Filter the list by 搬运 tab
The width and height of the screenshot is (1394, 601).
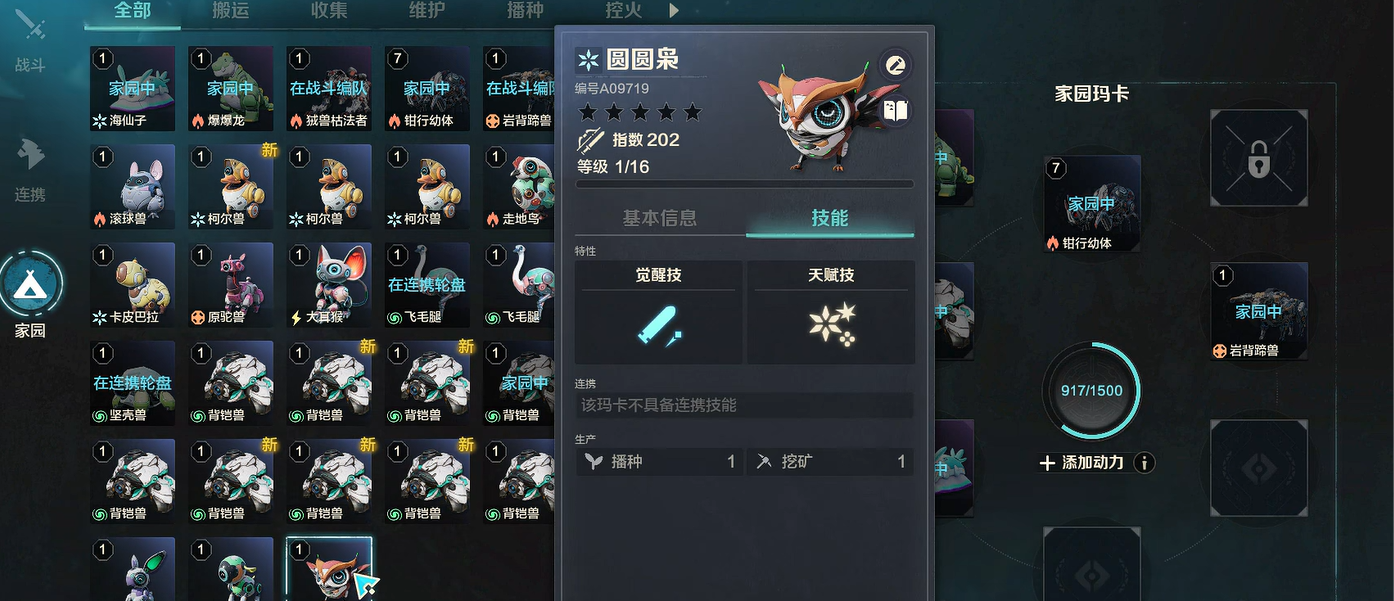point(232,11)
